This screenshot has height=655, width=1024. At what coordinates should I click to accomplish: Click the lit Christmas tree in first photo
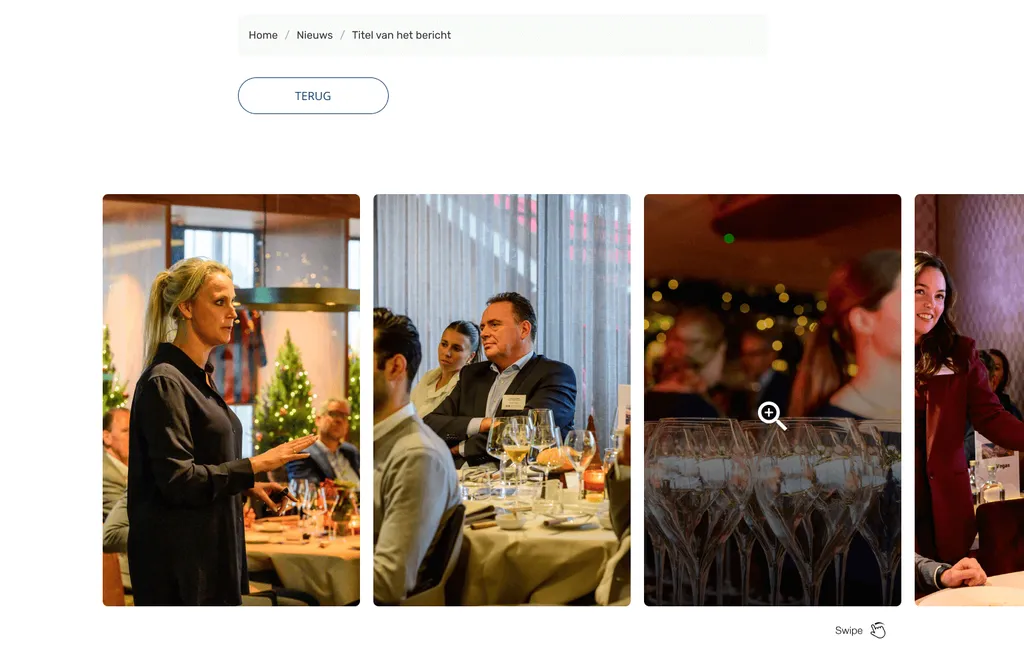pyautogui.click(x=284, y=392)
